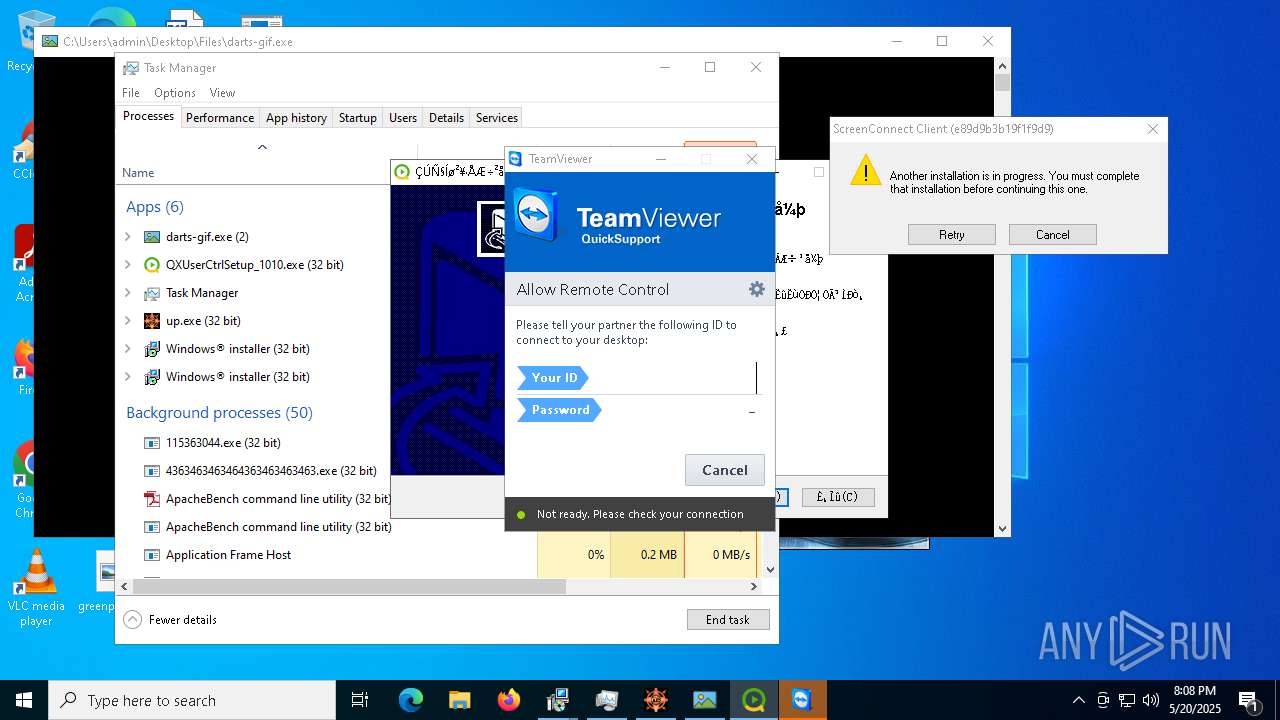Click darts-gif window vertical scrollbar
Image resolution: width=1280 pixels, height=720 pixels.
click(1002, 295)
